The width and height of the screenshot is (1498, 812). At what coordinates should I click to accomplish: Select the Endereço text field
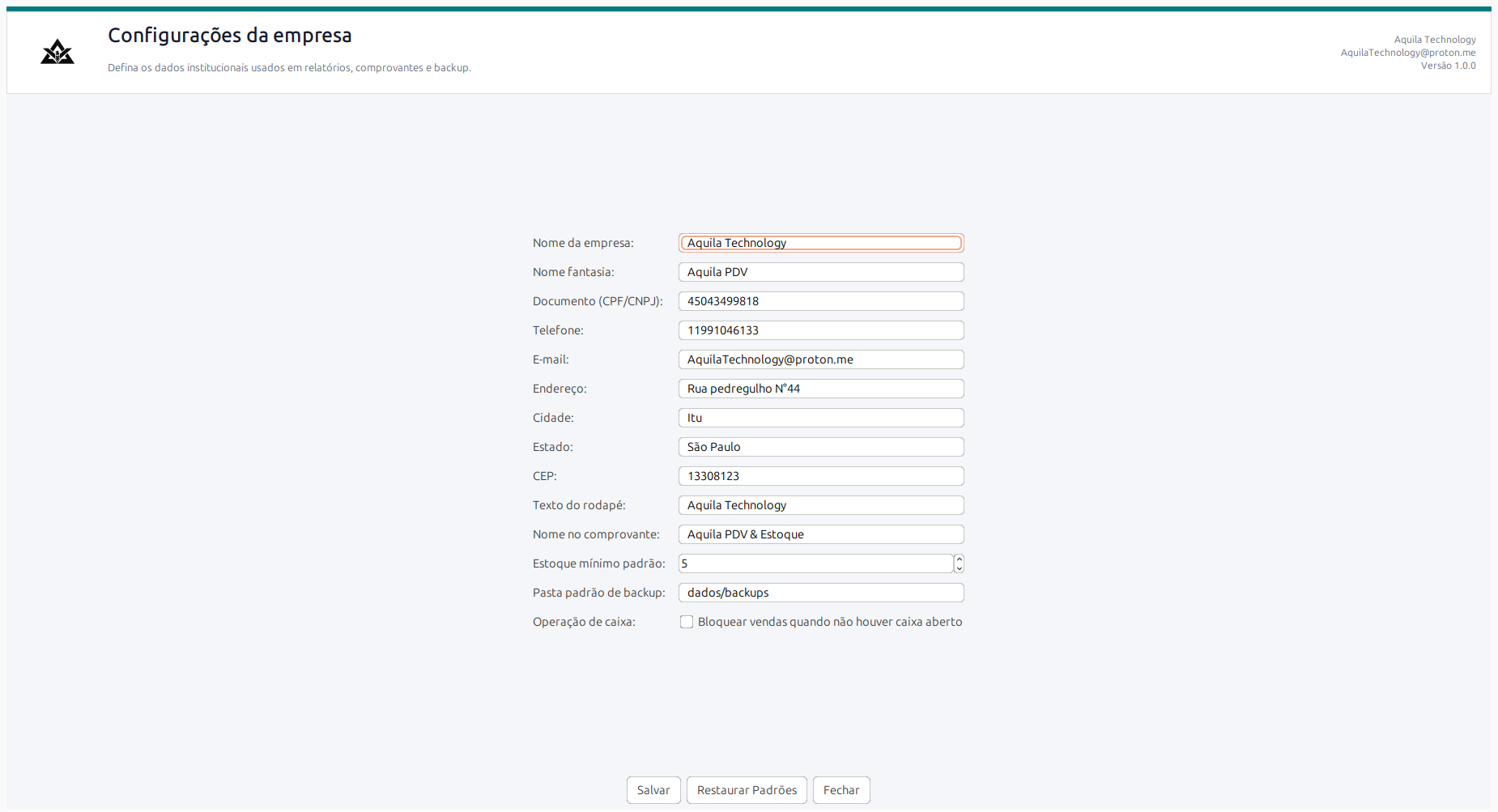[x=821, y=389]
